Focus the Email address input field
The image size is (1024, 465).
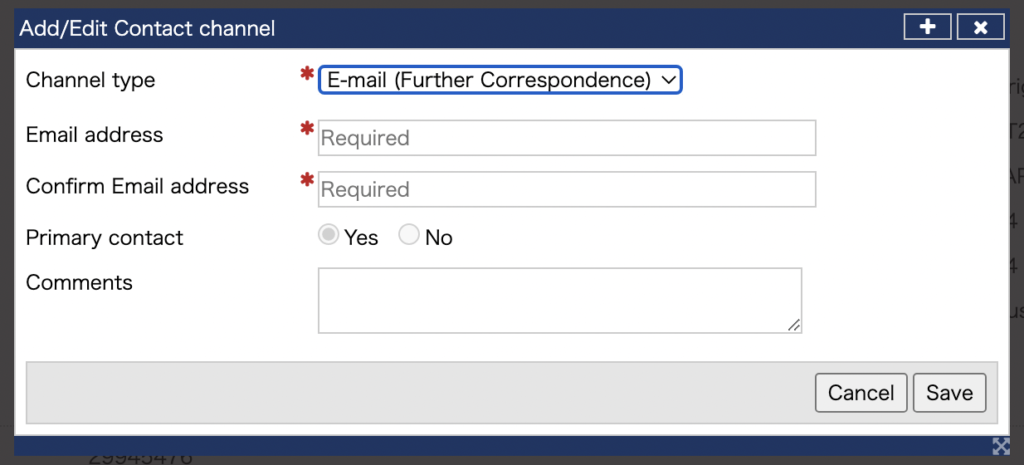point(567,138)
